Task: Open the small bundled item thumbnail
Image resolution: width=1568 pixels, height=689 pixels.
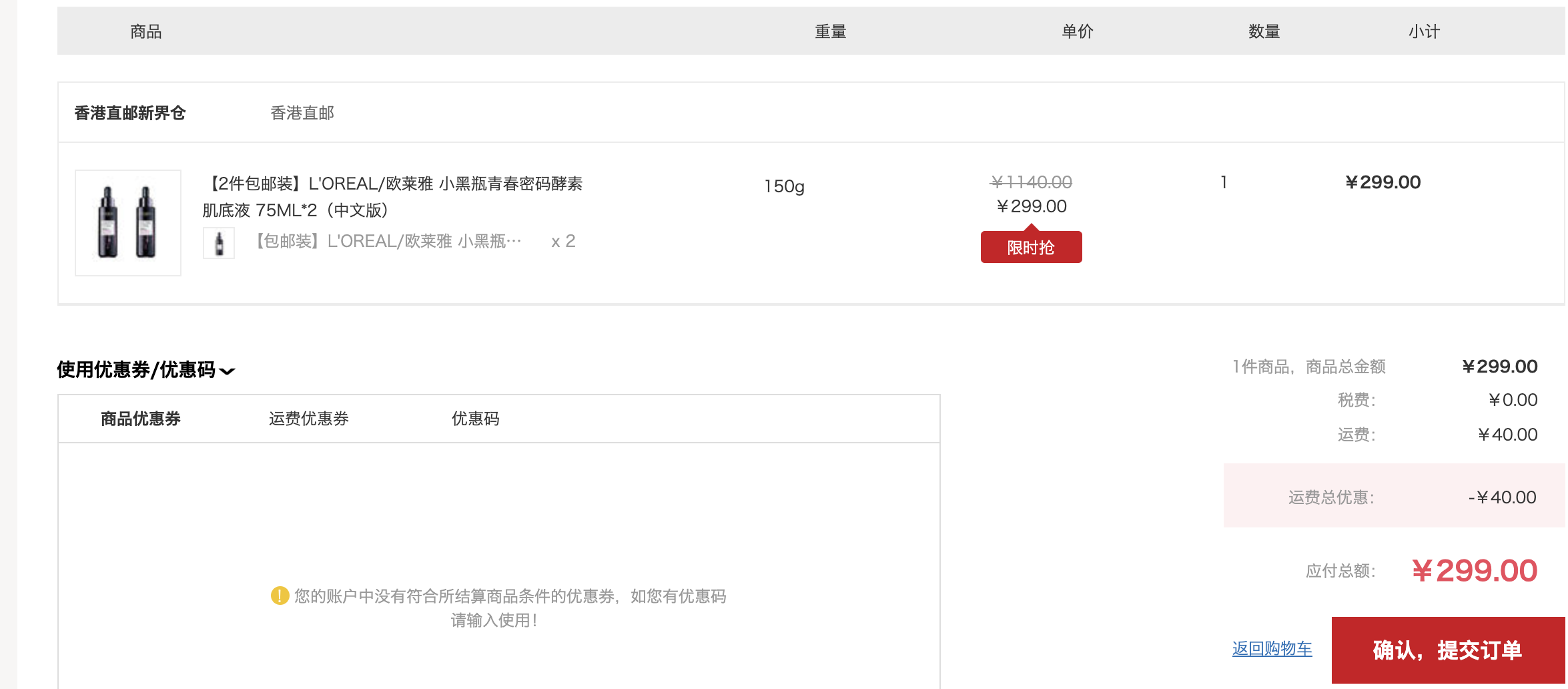Action: tap(219, 242)
